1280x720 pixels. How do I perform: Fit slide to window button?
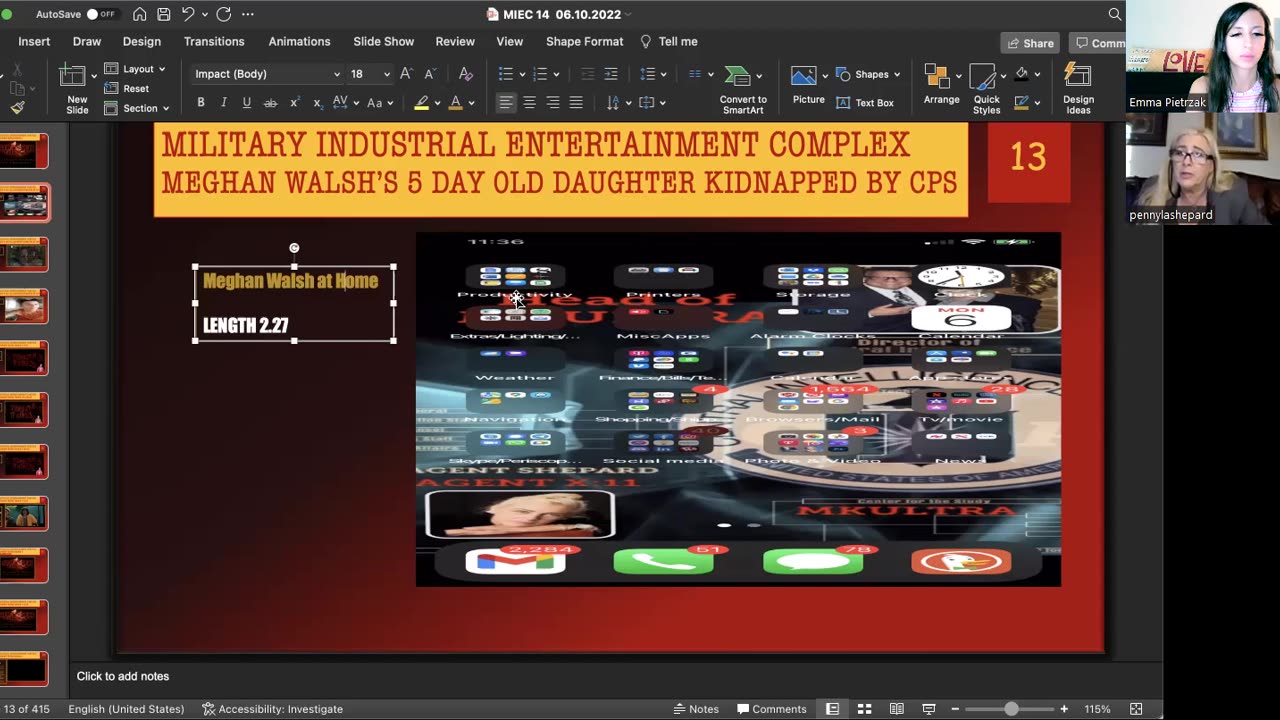[x=1136, y=709]
